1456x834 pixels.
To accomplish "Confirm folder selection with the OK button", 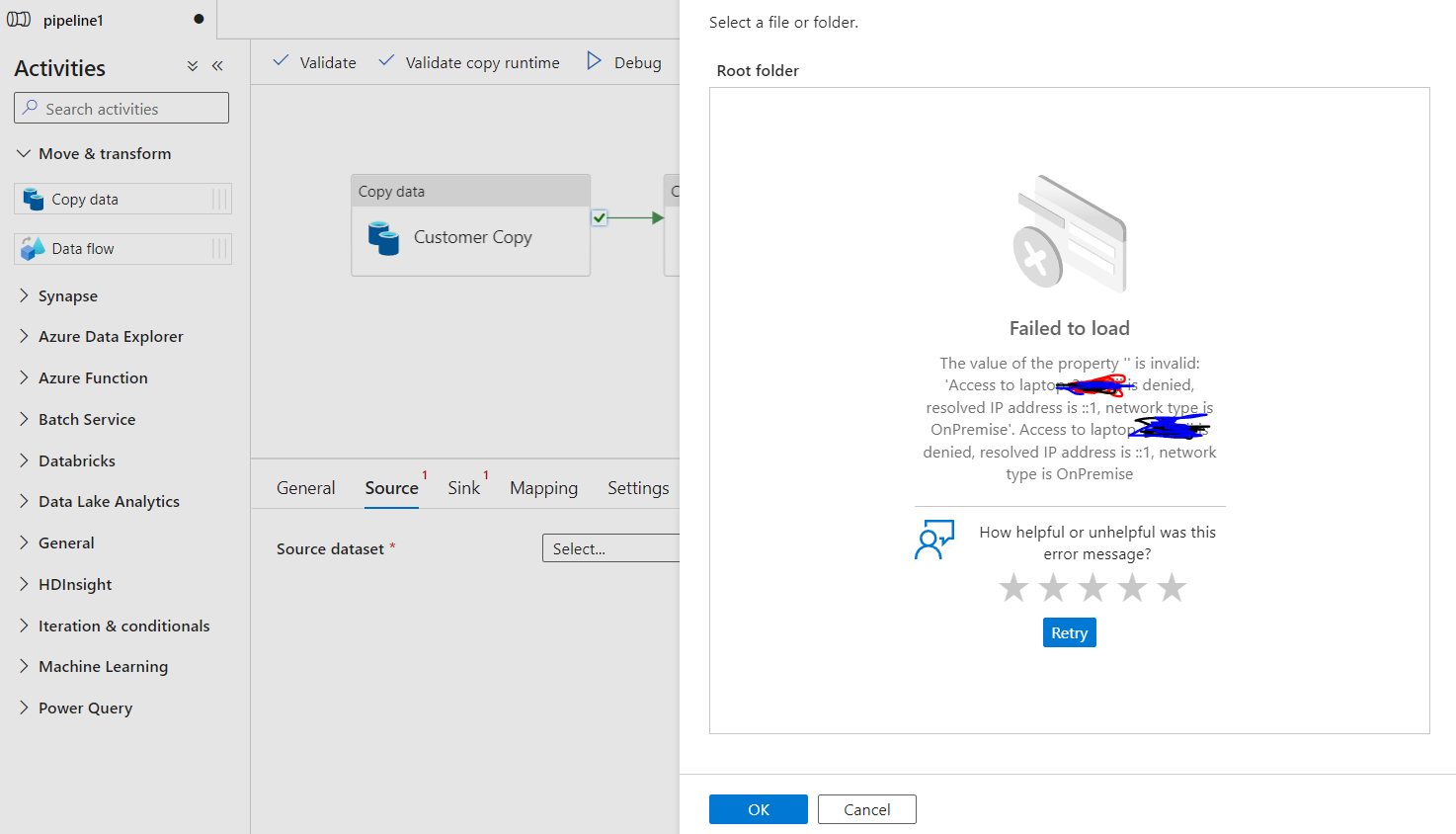I will click(x=758, y=808).
